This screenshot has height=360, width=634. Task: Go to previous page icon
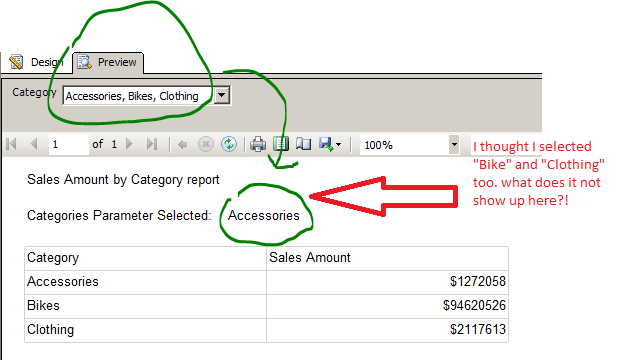point(34,144)
